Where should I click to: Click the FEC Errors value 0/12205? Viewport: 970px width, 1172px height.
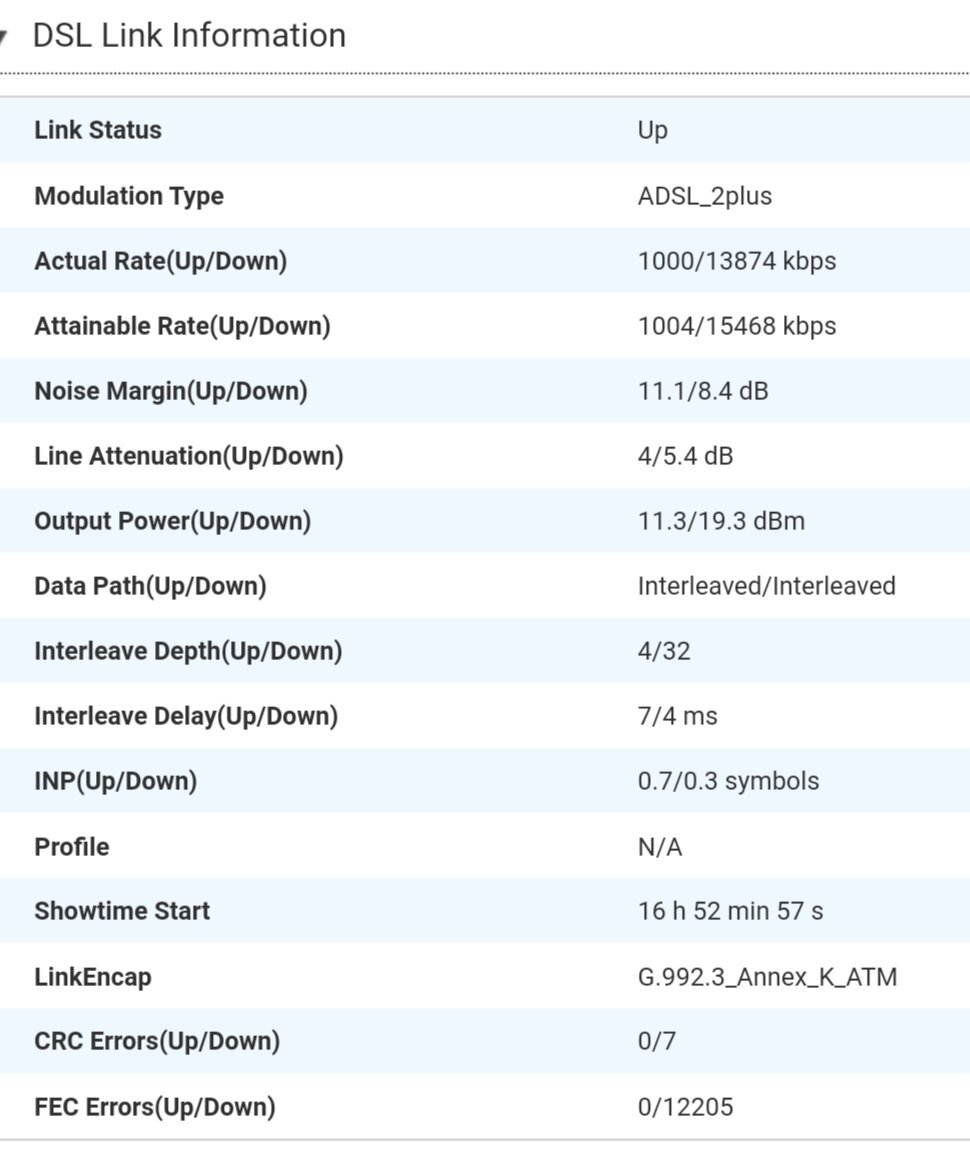685,1107
